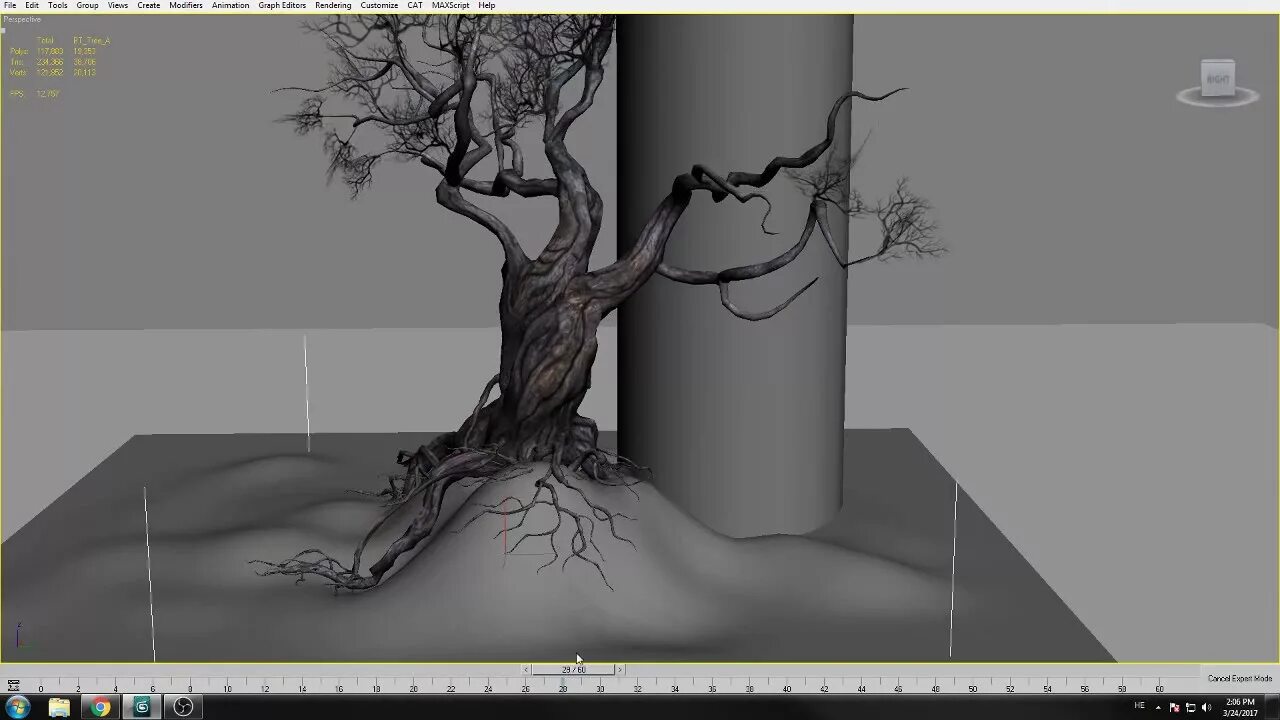This screenshot has width=1280, height=720.
Task: Open the File menu
Action: (x=10, y=6)
